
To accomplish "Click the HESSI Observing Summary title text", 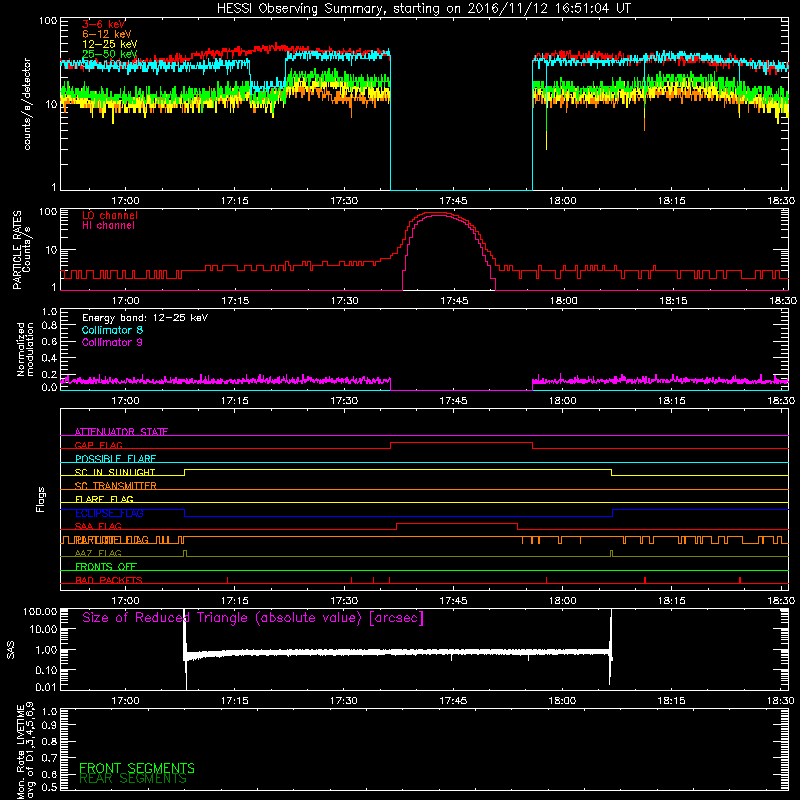I will point(423,9).
